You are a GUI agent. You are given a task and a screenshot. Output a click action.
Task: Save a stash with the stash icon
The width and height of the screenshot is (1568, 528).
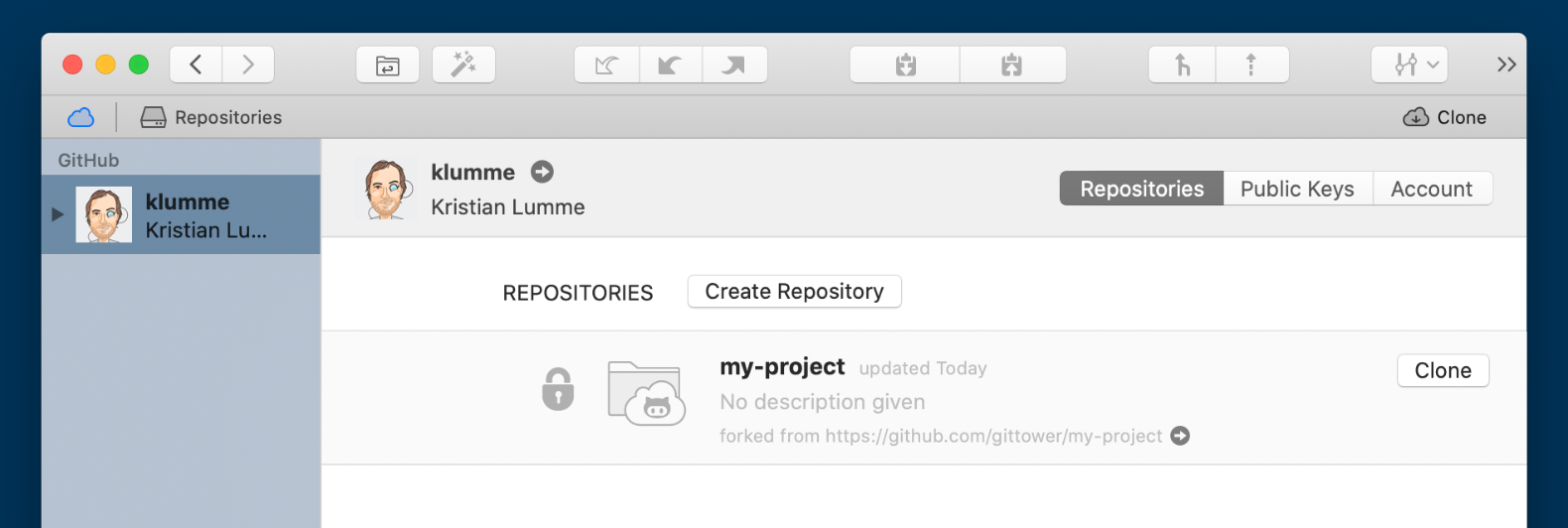coord(905,66)
